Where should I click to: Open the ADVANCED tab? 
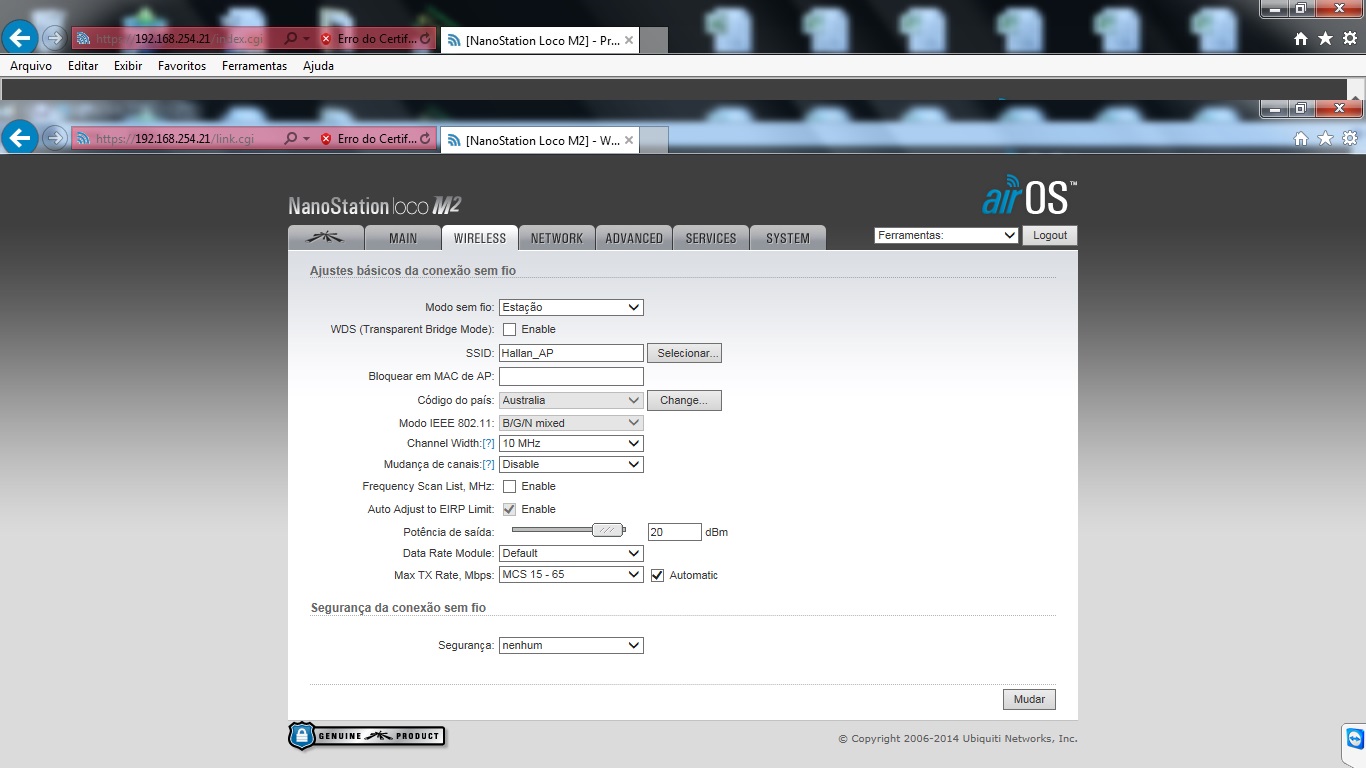point(634,238)
